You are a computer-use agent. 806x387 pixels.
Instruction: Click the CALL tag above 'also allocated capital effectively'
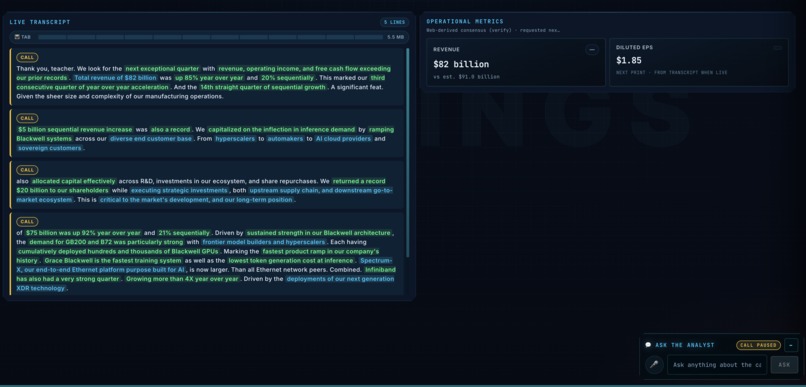click(27, 170)
